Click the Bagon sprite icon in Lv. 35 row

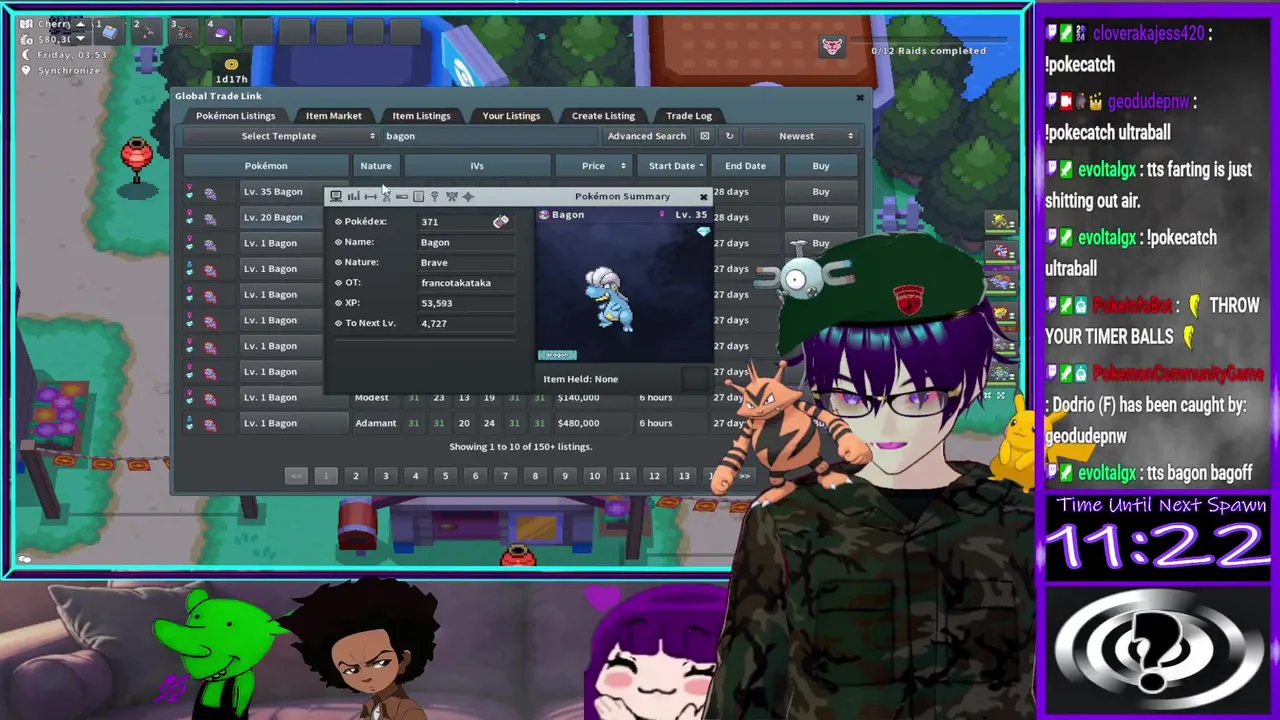click(210, 192)
